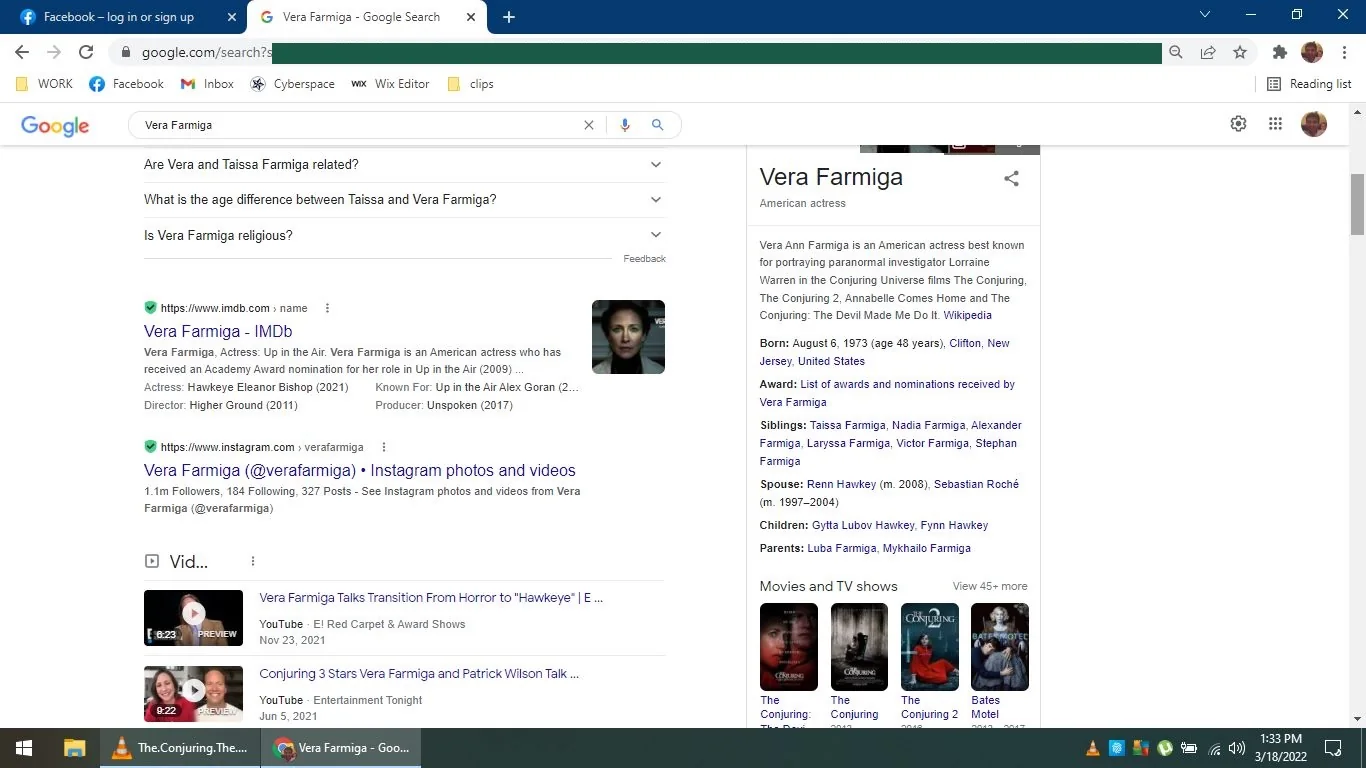Share the Vera Farmiga knowledge panel

[x=1011, y=179]
